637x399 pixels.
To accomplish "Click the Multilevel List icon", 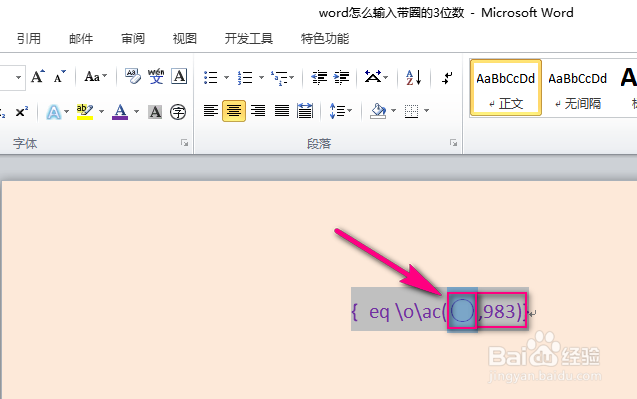I will tap(279, 77).
